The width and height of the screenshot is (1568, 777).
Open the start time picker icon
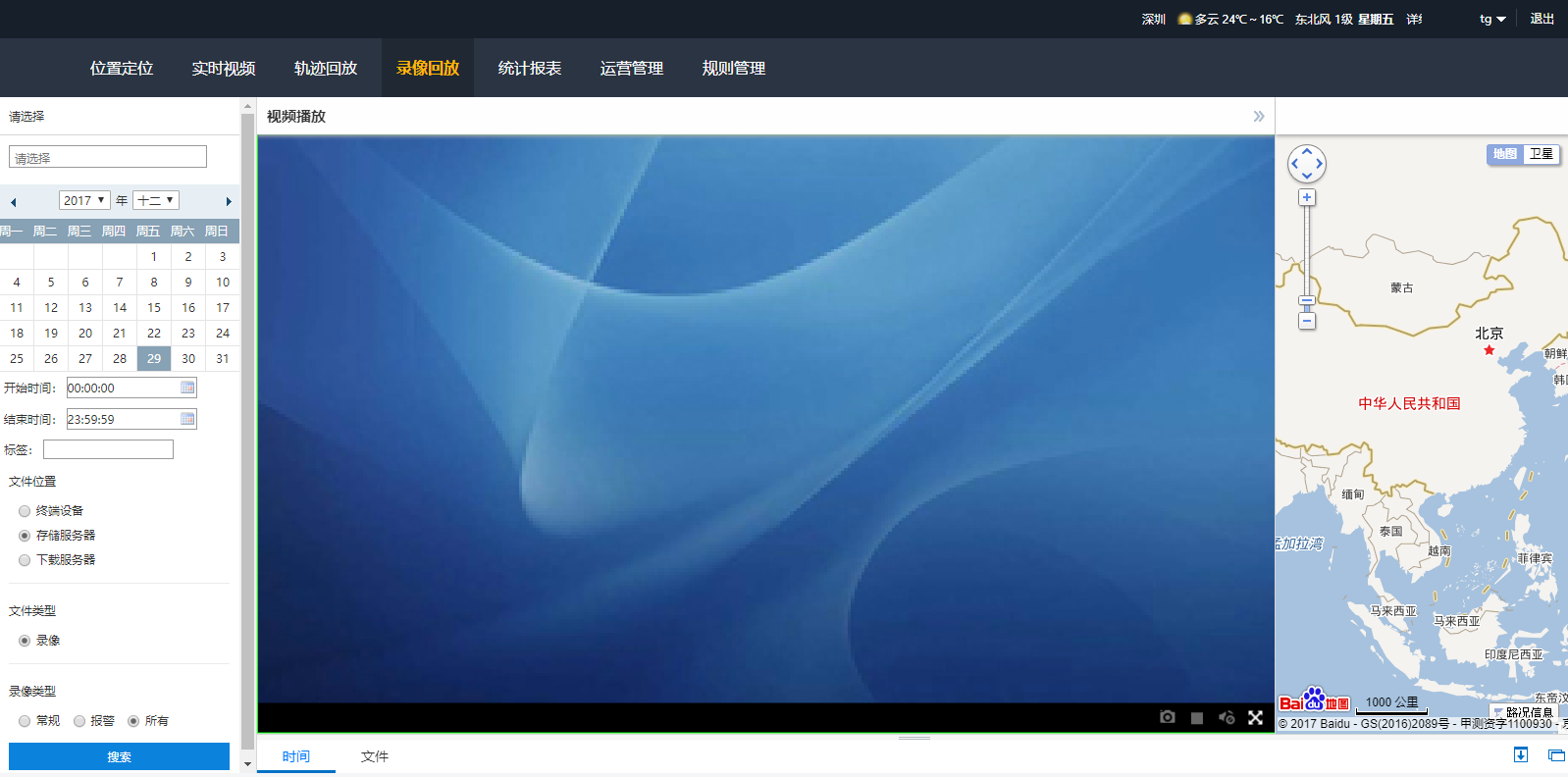pos(187,388)
